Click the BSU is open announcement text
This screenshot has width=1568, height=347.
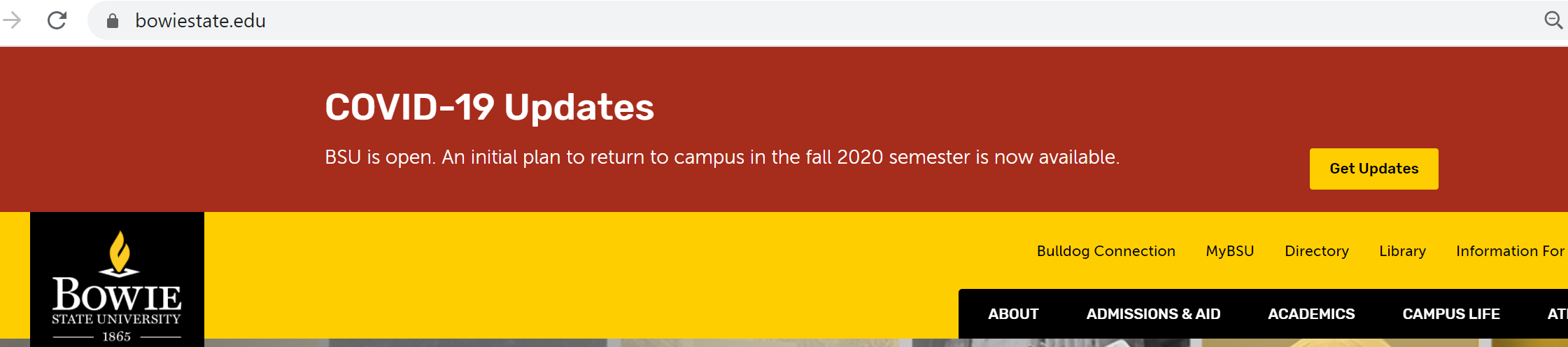[721, 157]
